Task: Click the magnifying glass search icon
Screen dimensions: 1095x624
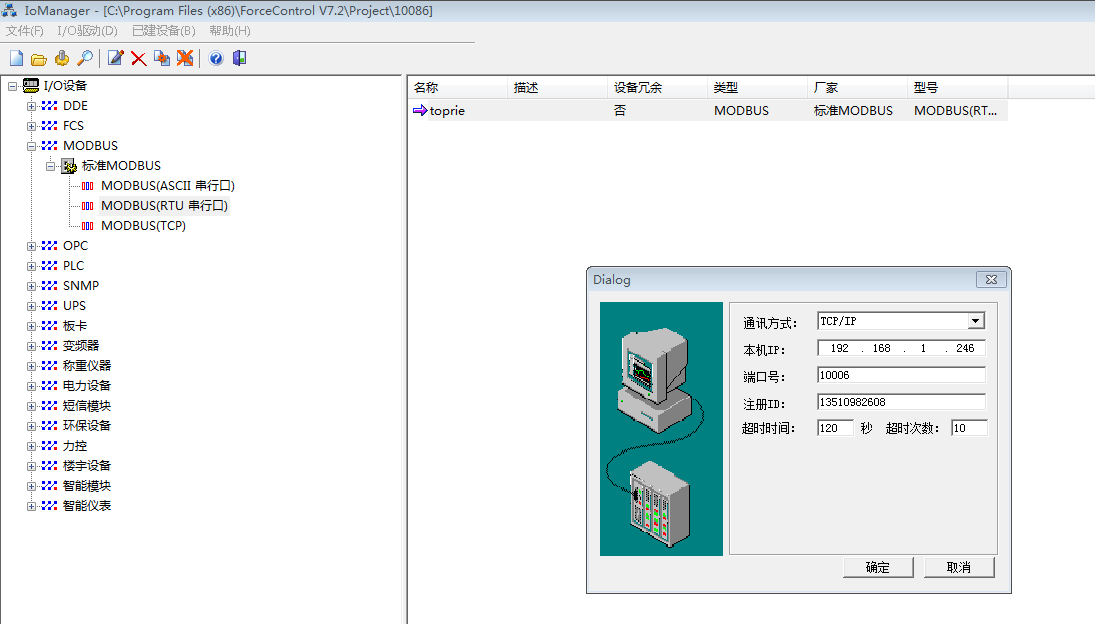Action: tap(85, 59)
